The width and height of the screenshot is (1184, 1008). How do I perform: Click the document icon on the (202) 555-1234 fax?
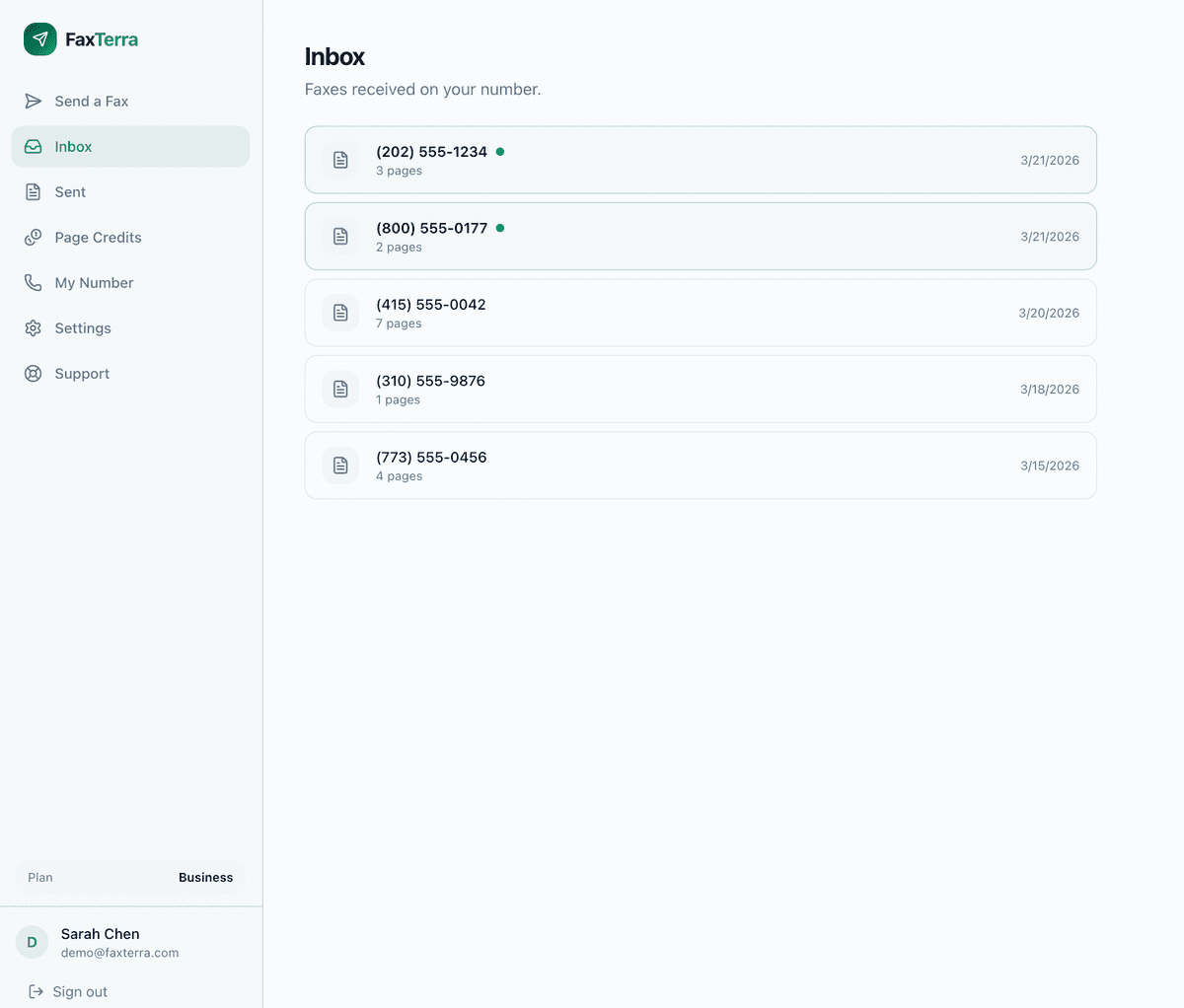pos(340,160)
